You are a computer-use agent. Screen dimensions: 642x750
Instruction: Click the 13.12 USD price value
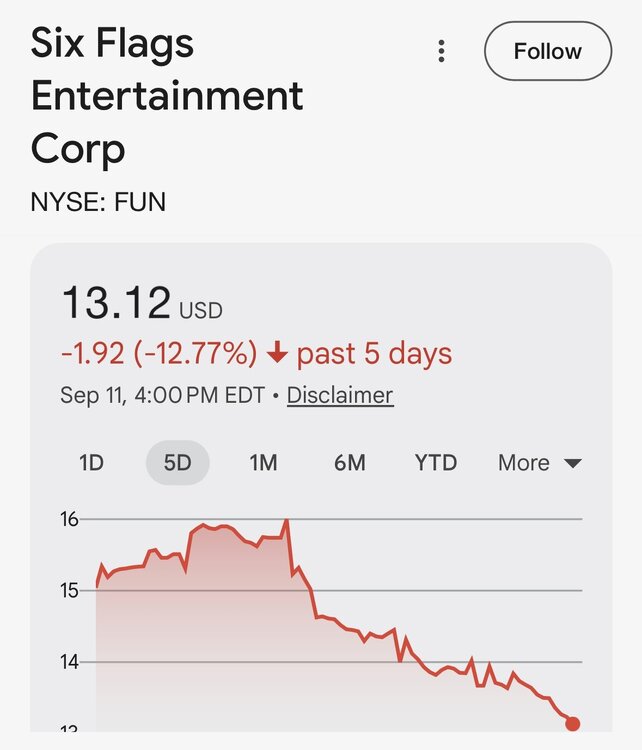pyautogui.click(x=142, y=303)
